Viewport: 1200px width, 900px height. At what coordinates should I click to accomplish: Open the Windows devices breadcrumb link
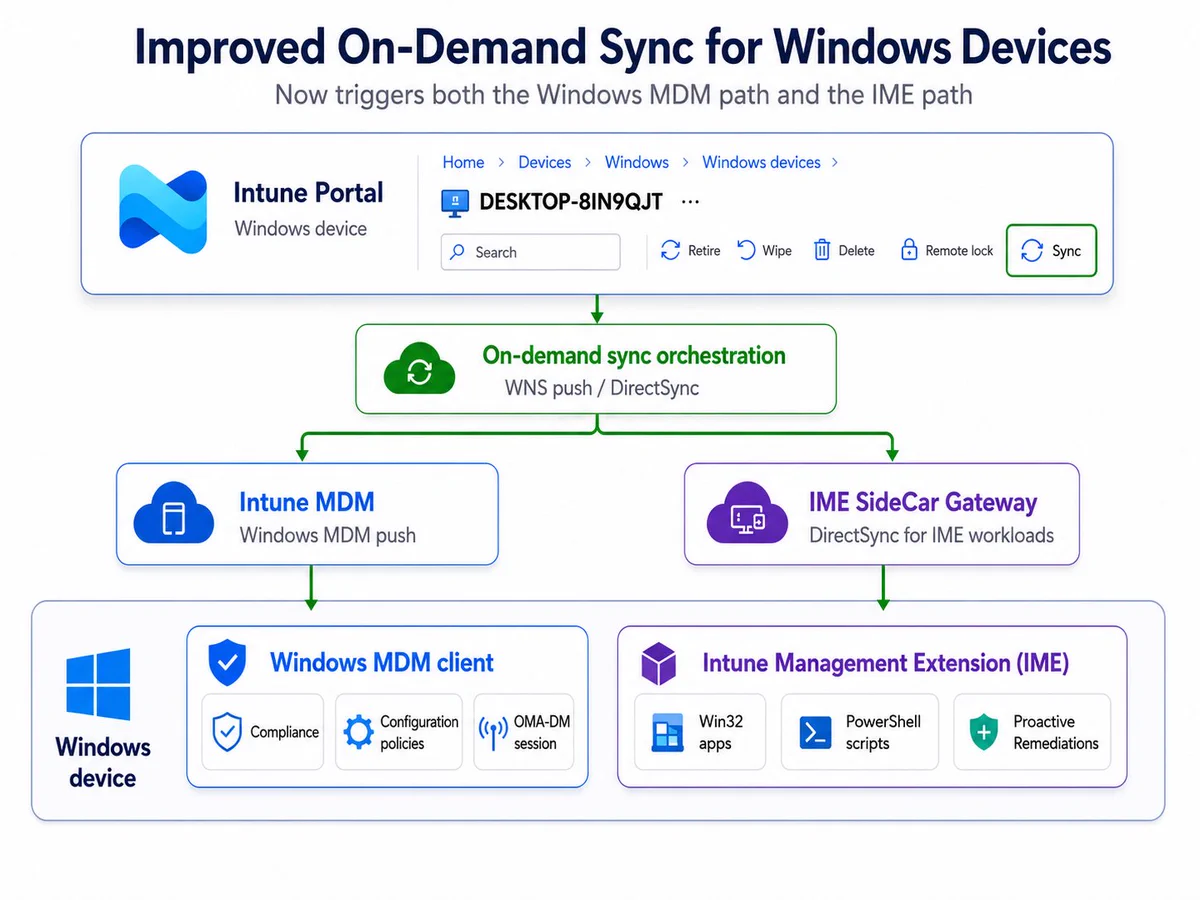click(761, 162)
